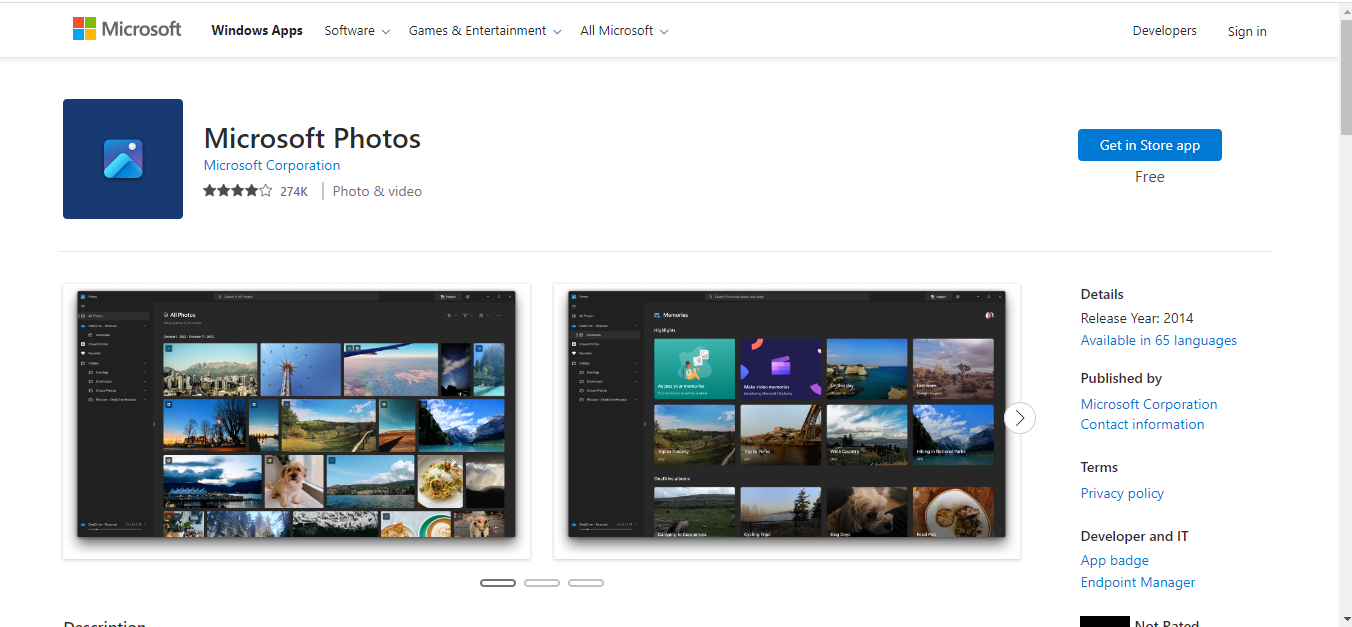Select the third carousel page indicator

pyautogui.click(x=586, y=583)
